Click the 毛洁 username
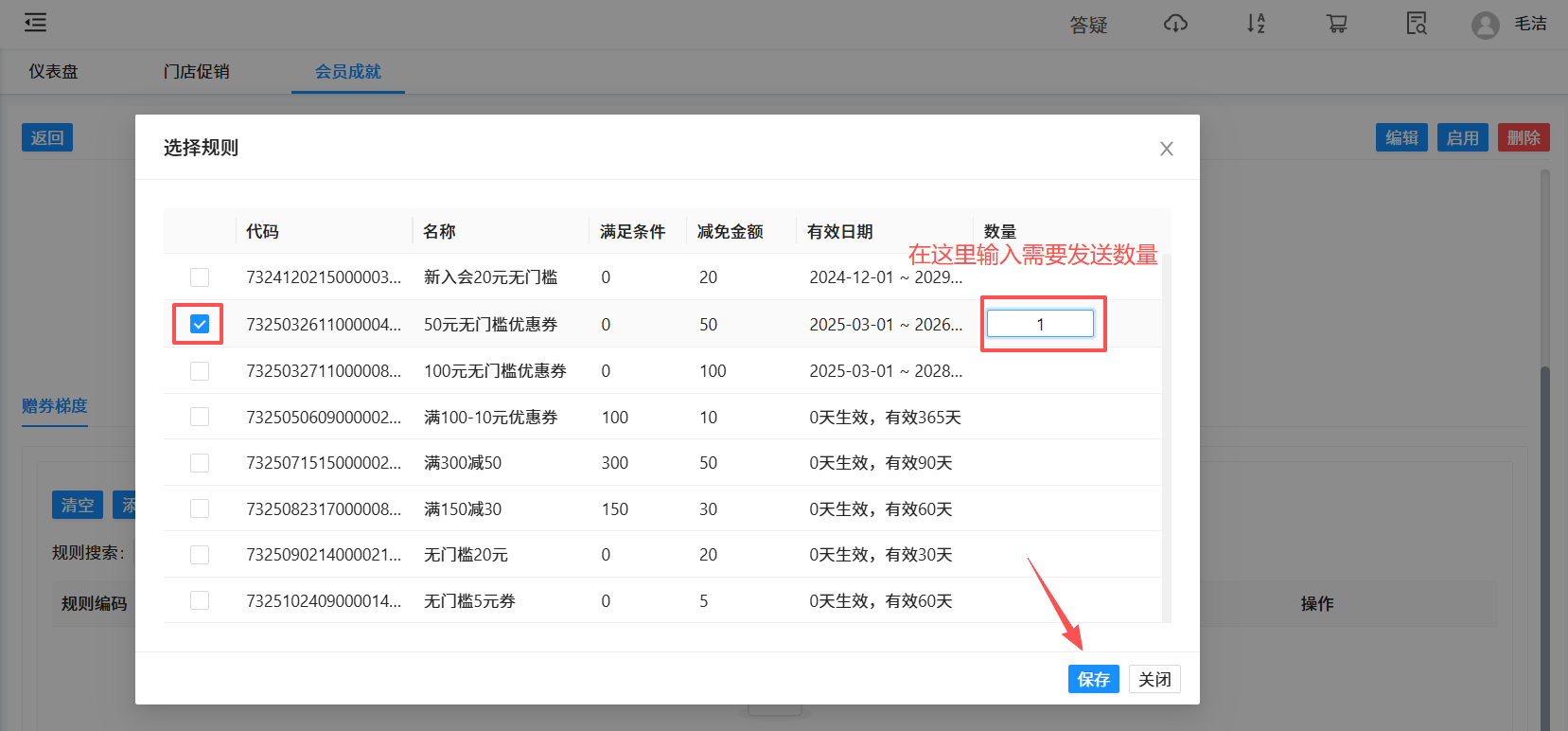This screenshot has width=1568, height=731. click(1530, 24)
